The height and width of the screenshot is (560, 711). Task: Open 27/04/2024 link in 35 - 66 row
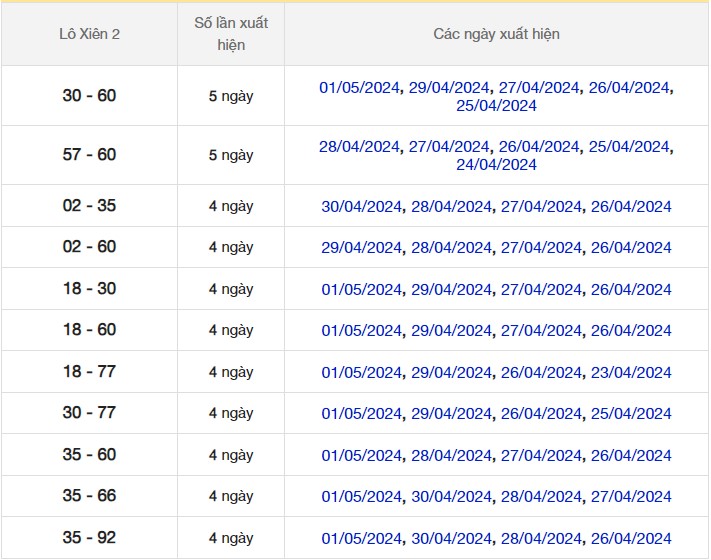coord(630,497)
